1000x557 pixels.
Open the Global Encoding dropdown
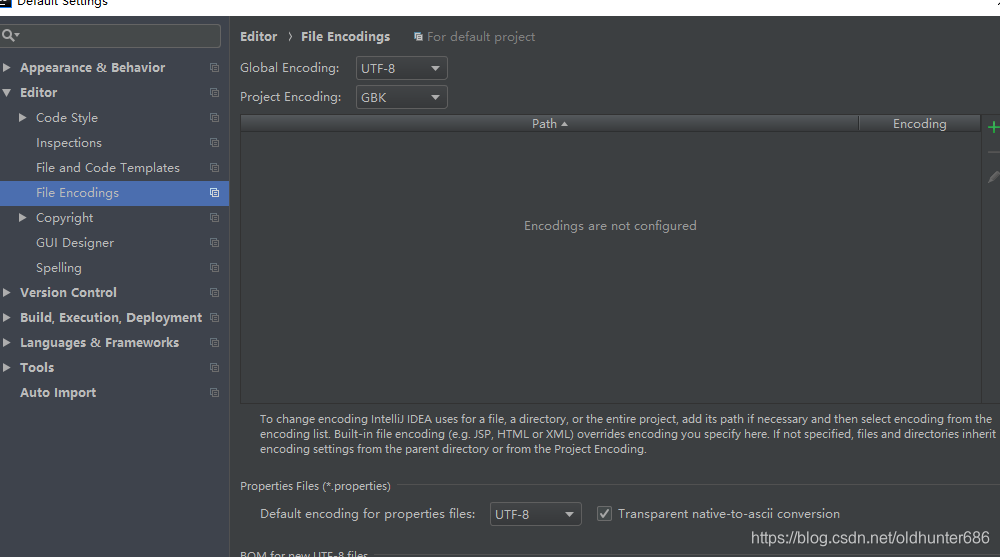pyautogui.click(x=401, y=68)
